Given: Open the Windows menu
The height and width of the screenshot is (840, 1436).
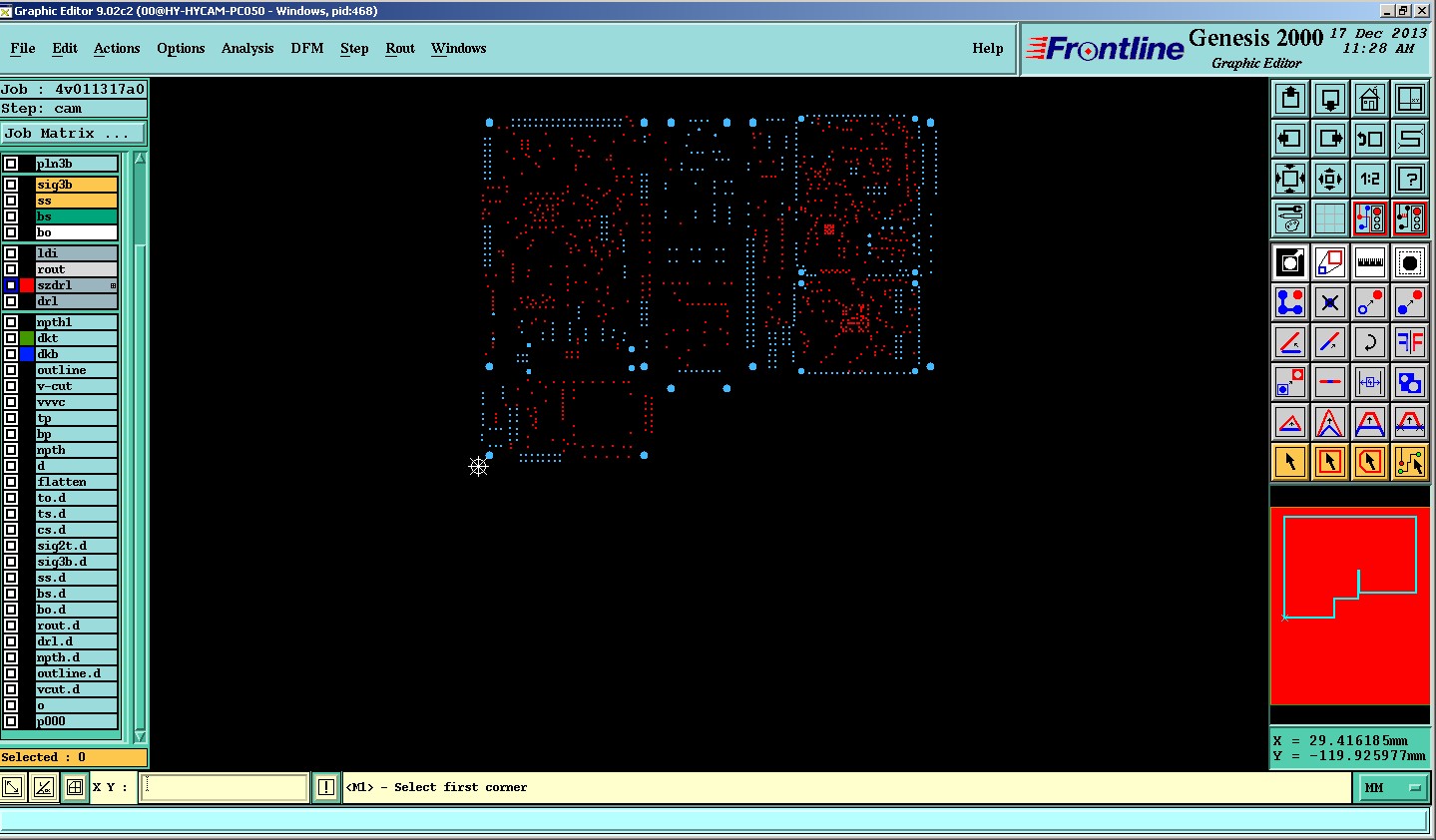Looking at the screenshot, I should click(459, 48).
